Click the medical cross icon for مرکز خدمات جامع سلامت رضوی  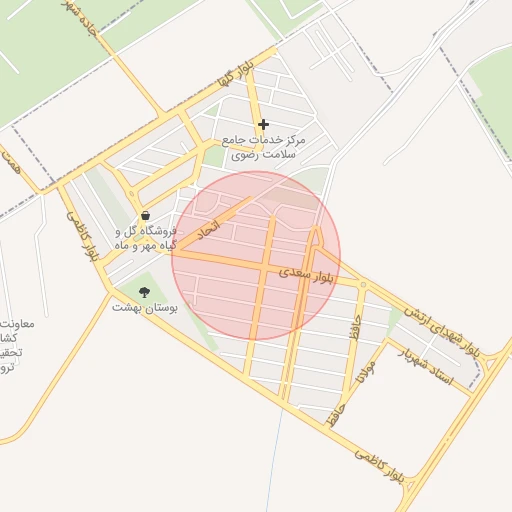click(263, 125)
